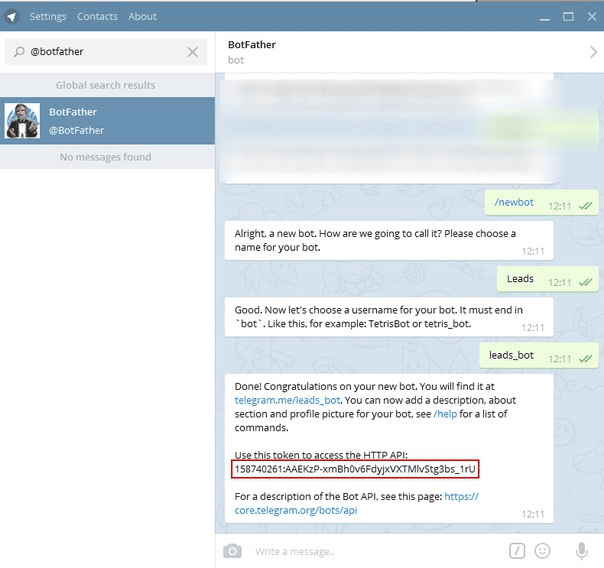This screenshot has width=604, height=568.
Task: Open the Settings menu
Action: tap(47, 16)
